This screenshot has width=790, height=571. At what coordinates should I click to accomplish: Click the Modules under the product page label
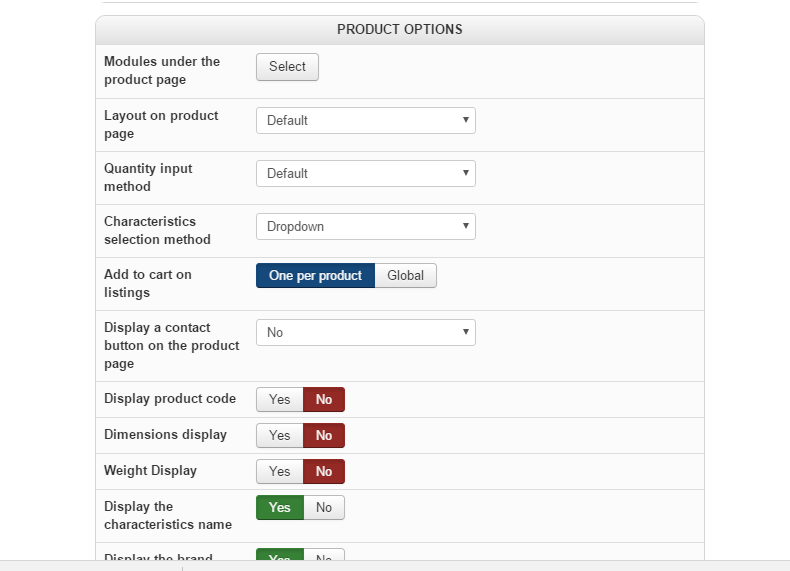pyautogui.click(x=162, y=71)
